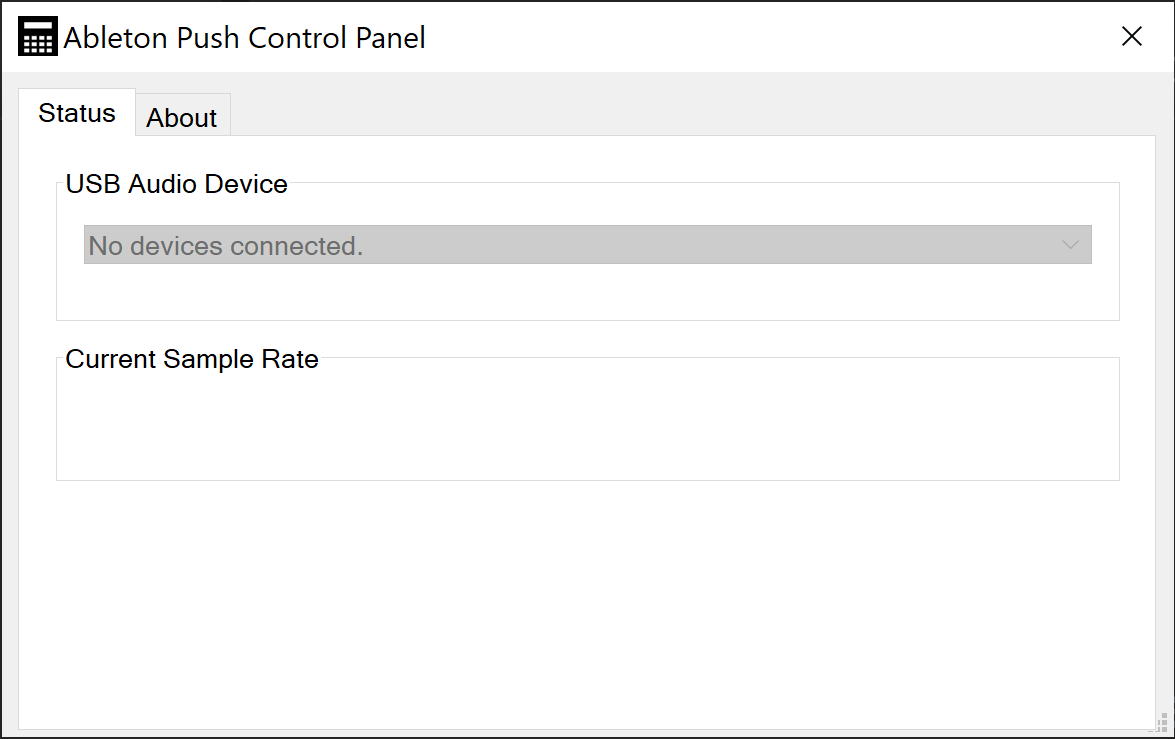Click the Current Sample Rate group label
The height and width of the screenshot is (739, 1175).
192,359
